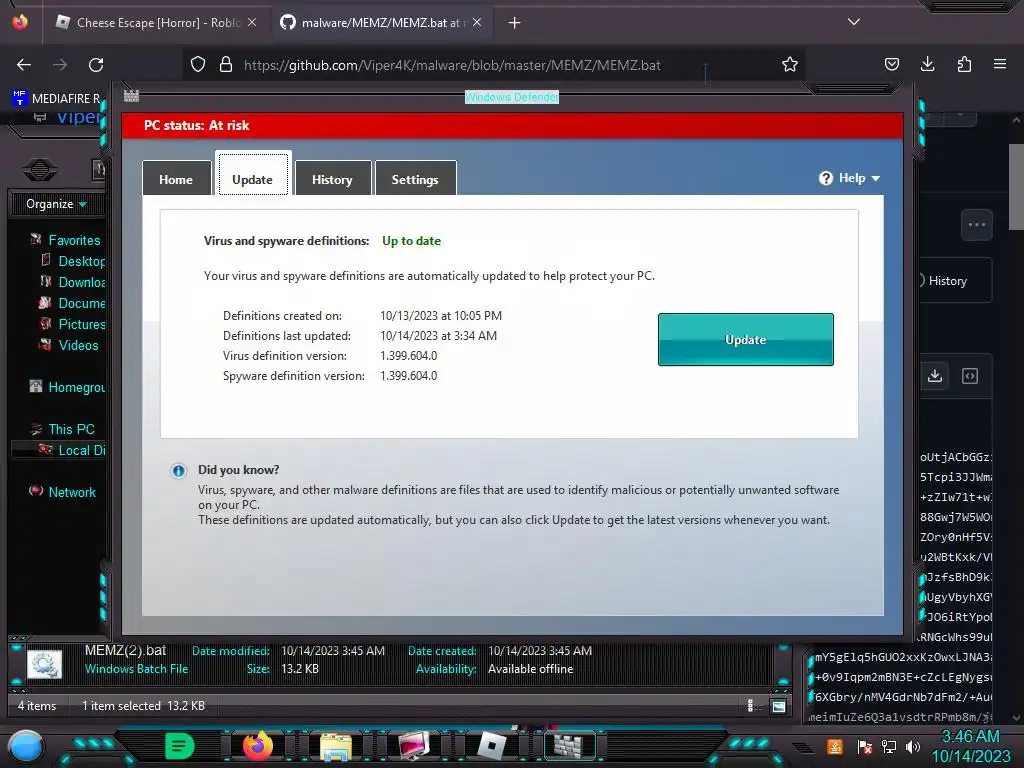Viewport: 1024px width, 768px height.
Task: Open the Settings tab in Windows Defender
Action: (415, 178)
